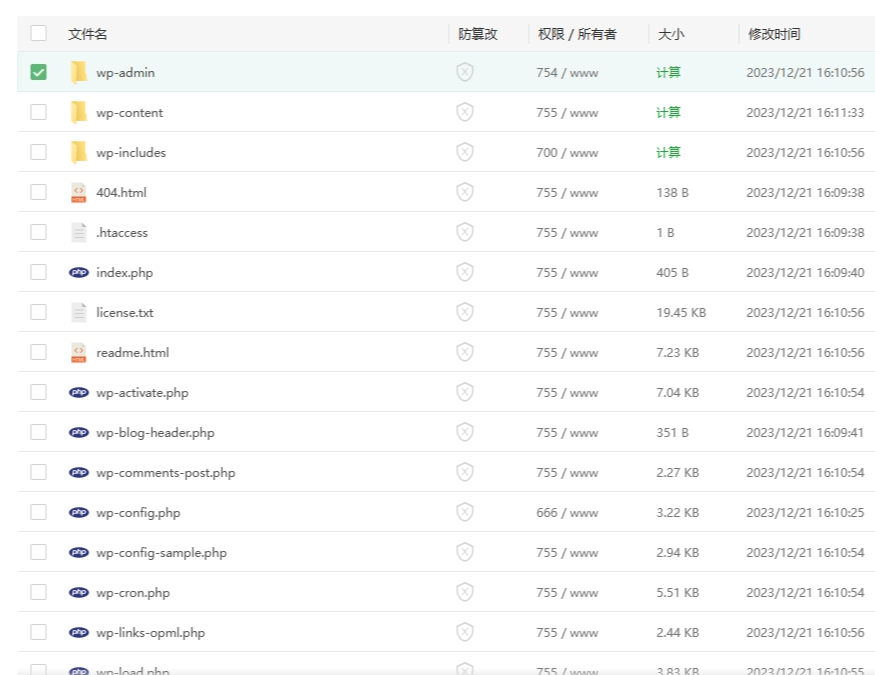Check the 404.html row checkbox

39,192
